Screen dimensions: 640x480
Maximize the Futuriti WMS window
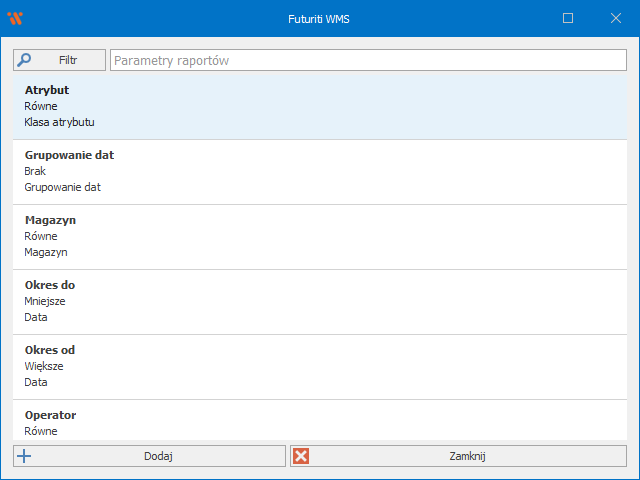[x=568, y=18]
